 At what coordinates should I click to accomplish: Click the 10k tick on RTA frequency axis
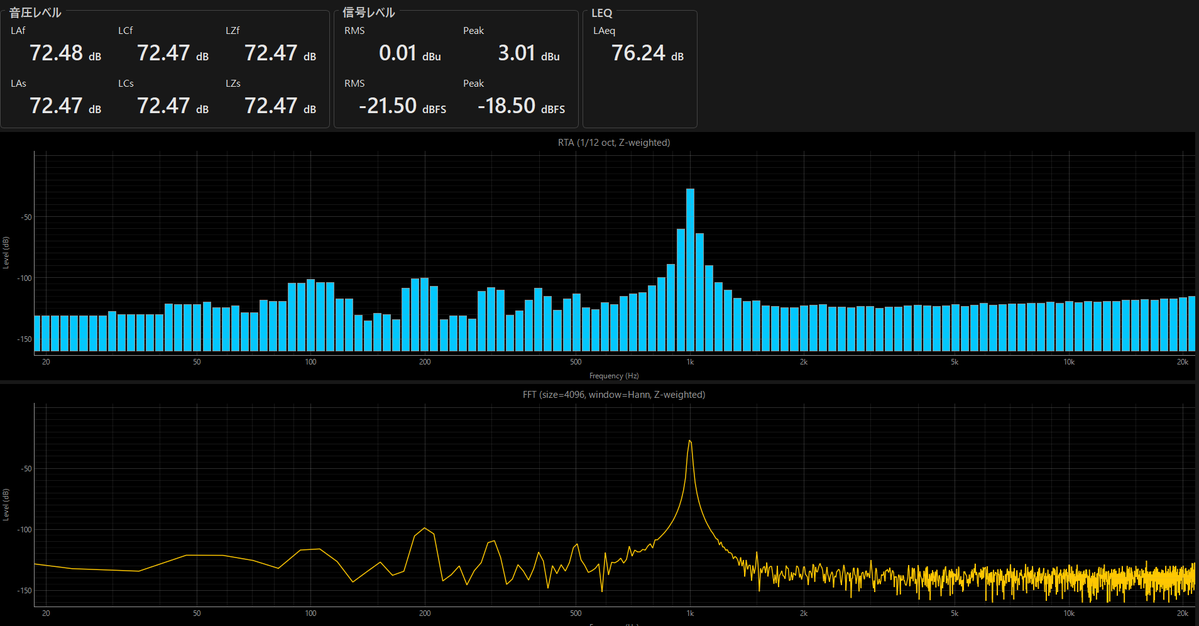tap(1069, 362)
